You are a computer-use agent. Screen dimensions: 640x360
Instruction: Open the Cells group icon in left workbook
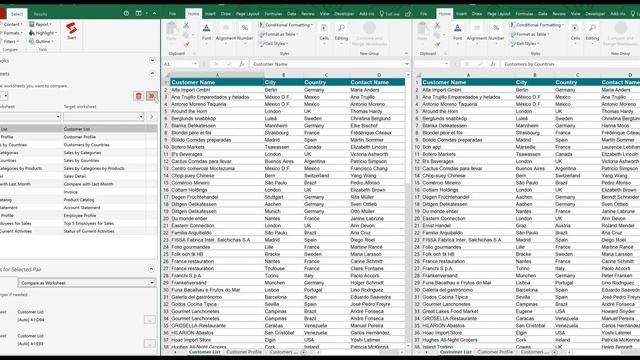pos(324,28)
